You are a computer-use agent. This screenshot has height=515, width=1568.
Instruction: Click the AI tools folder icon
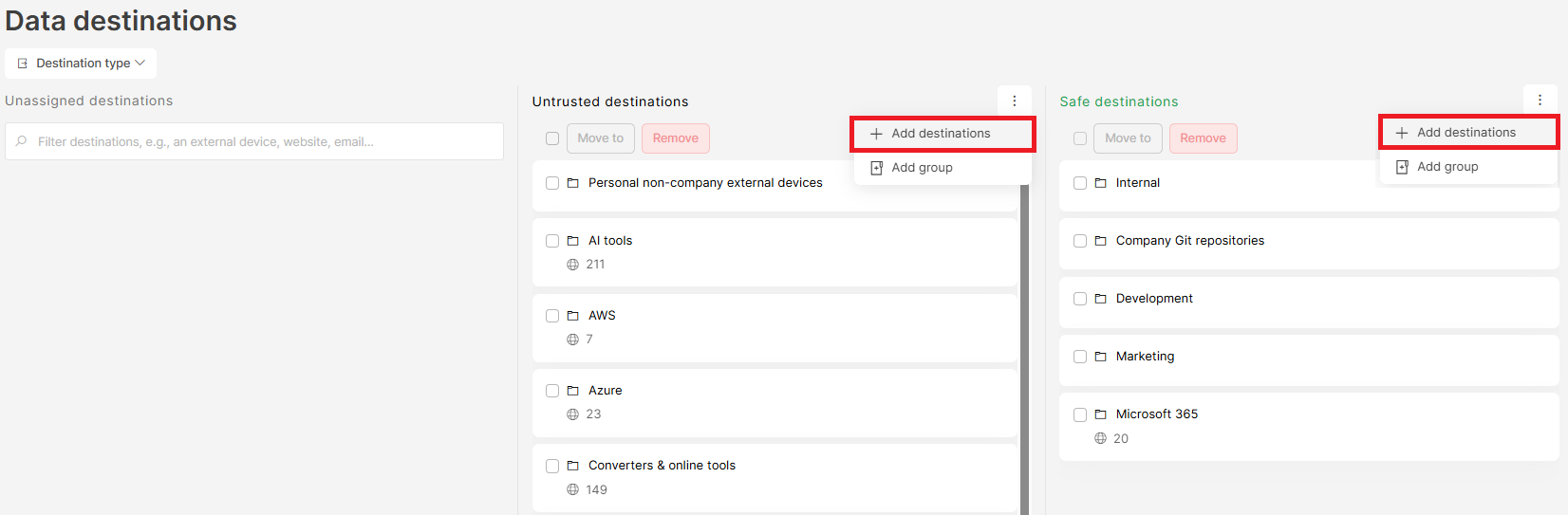pyautogui.click(x=572, y=241)
